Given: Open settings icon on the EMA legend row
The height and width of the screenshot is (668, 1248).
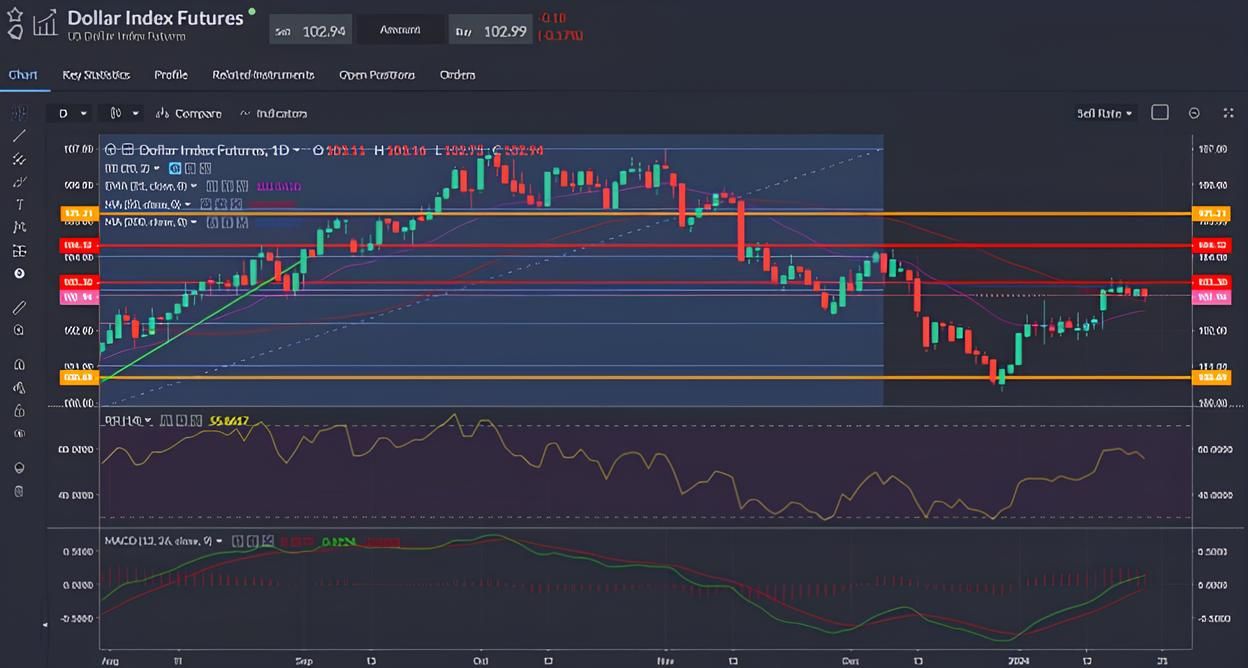Looking at the screenshot, I should (x=227, y=186).
